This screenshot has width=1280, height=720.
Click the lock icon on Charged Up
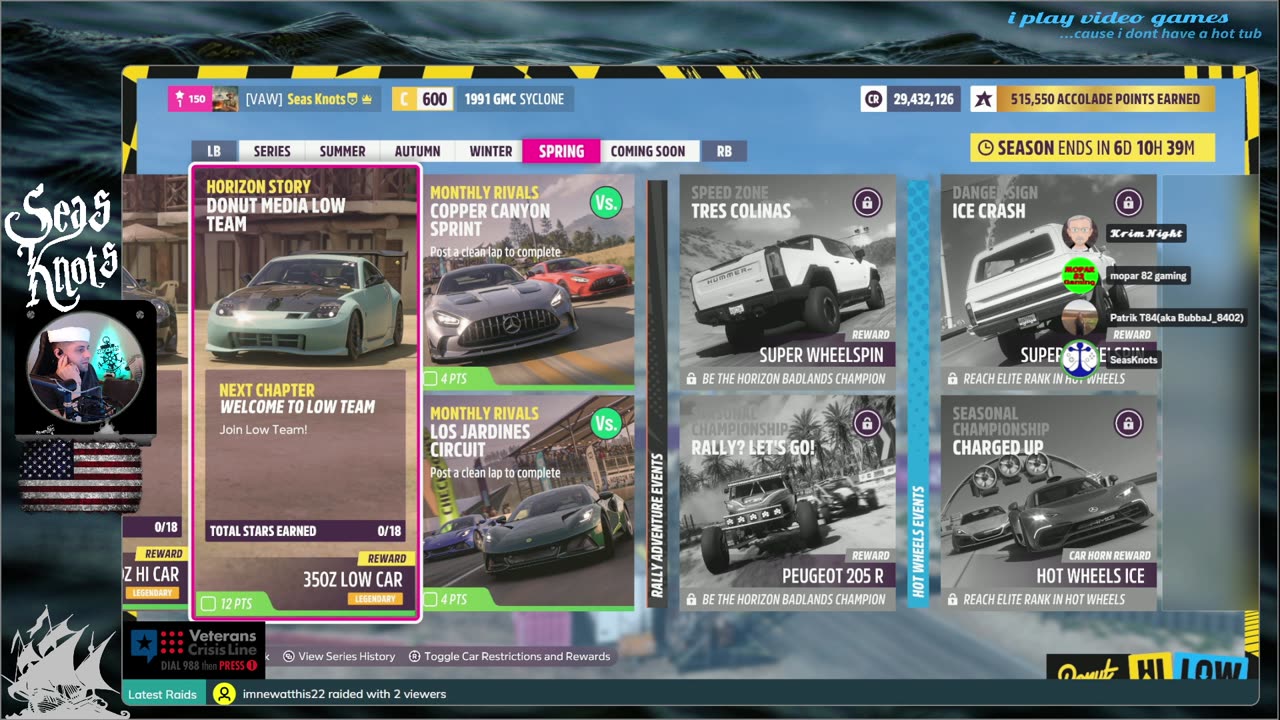1128,424
